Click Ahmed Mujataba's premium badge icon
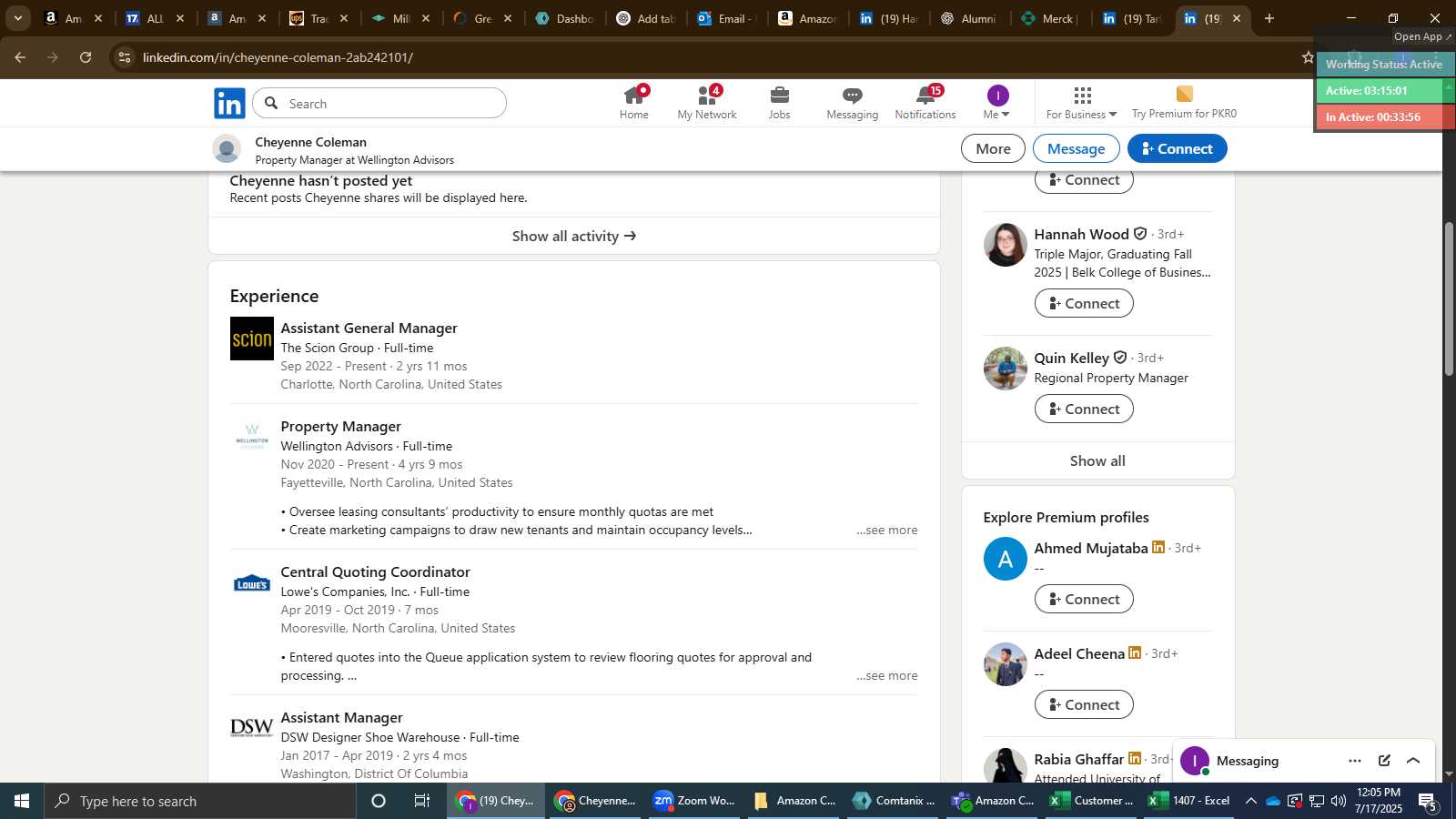The width and height of the screenshot is (1456, 819). (x=1158, y=547)
